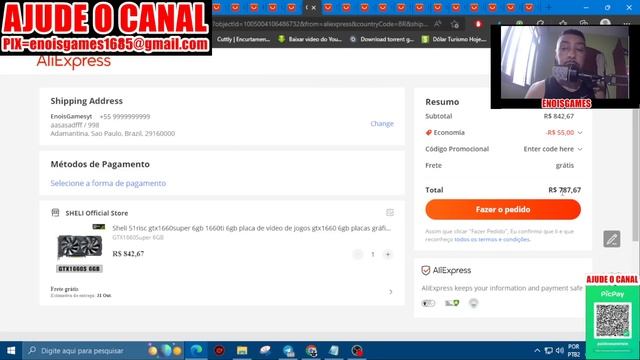The height and width of the screenshot is (360, 640).
Task: Click the read aloud icon in address bar
Action: (438, 24)
